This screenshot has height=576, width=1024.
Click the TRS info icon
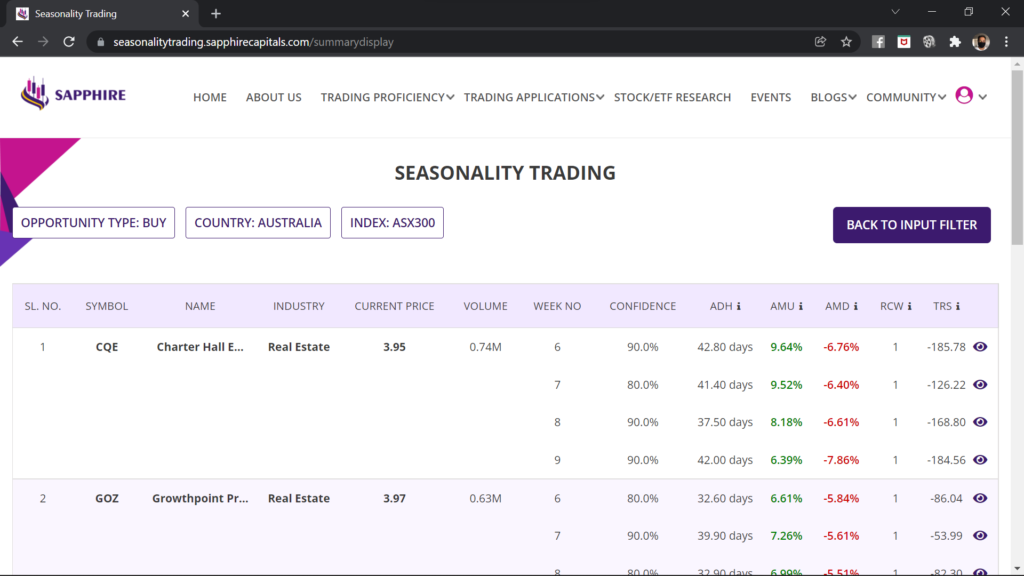click(958, 307)
